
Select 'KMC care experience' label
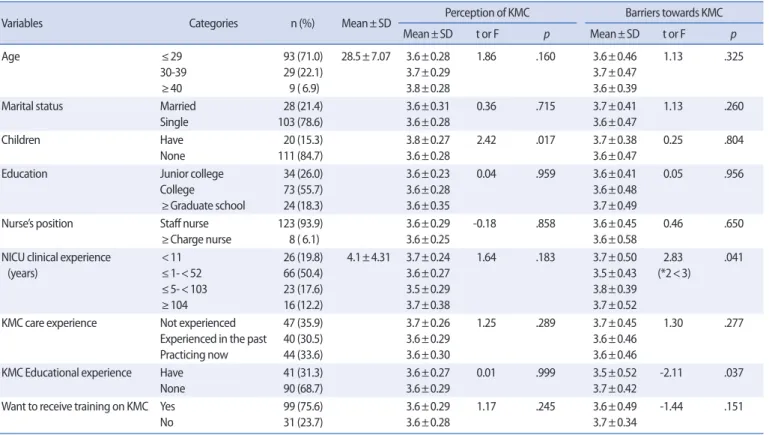(x=49, y=323)
